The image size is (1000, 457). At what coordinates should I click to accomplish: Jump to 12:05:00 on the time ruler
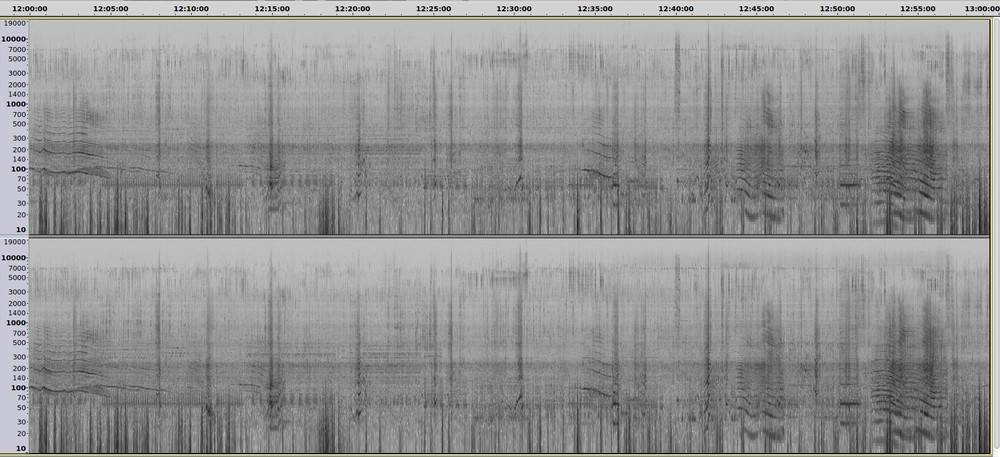click(110, 8)
